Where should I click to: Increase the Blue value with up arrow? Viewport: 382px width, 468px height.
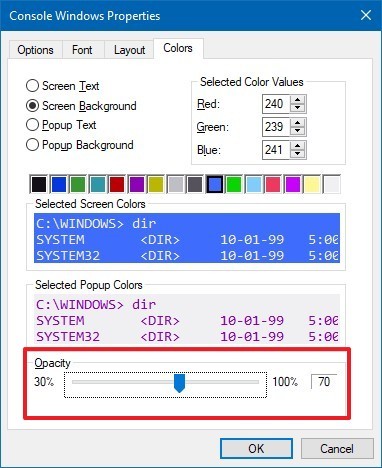[298, 146]
